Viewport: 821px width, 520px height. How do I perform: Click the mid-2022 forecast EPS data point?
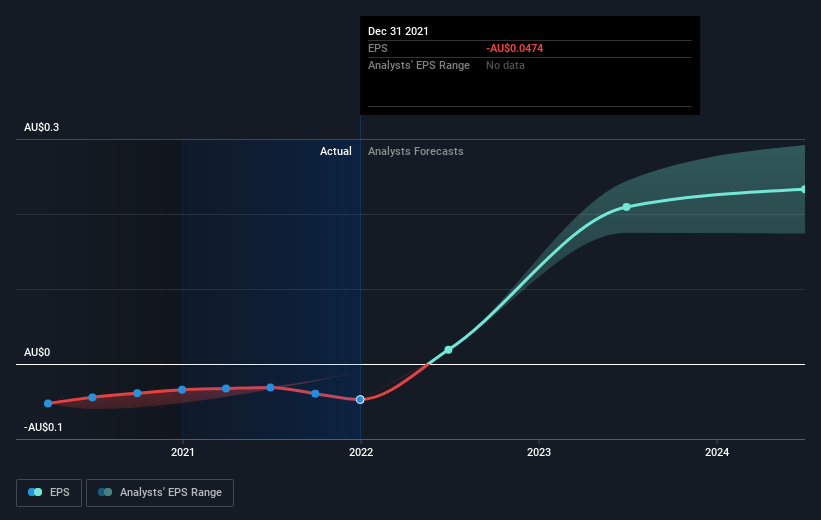[448, 349]
